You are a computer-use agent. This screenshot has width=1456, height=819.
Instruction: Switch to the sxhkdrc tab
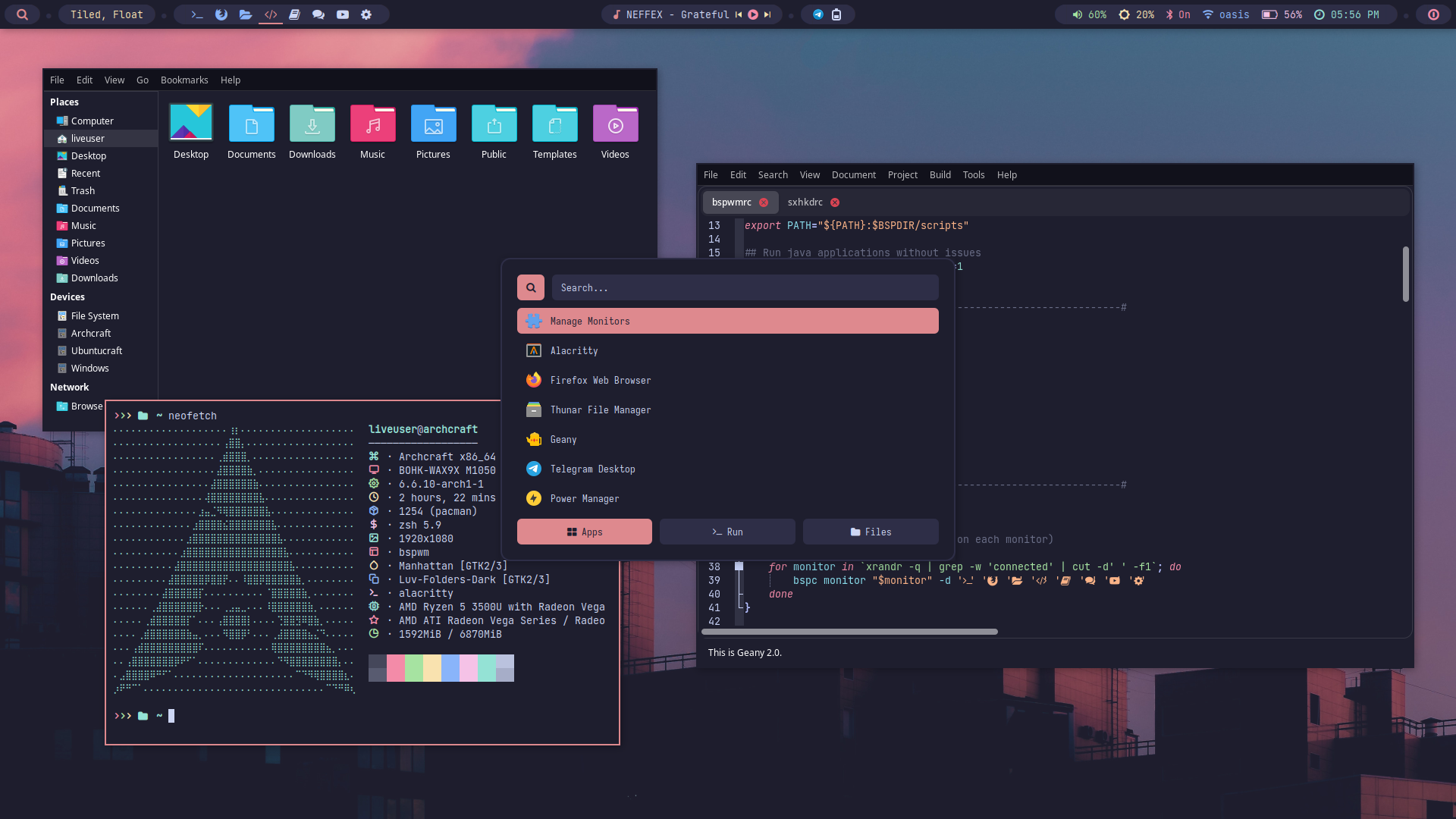805,202
